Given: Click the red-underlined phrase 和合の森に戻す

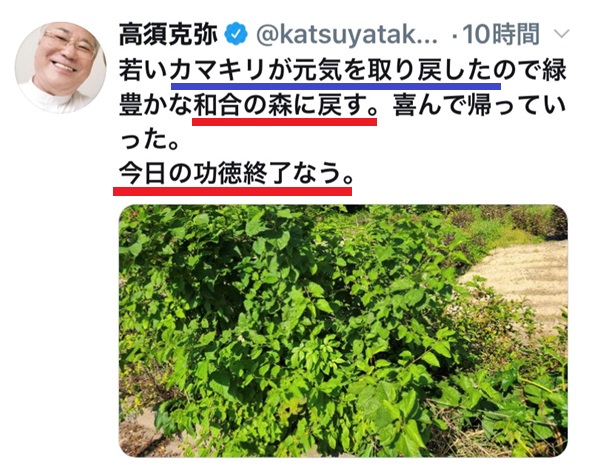Looking at the screenshot, I should pyautogui.click(x=281, y=105).
